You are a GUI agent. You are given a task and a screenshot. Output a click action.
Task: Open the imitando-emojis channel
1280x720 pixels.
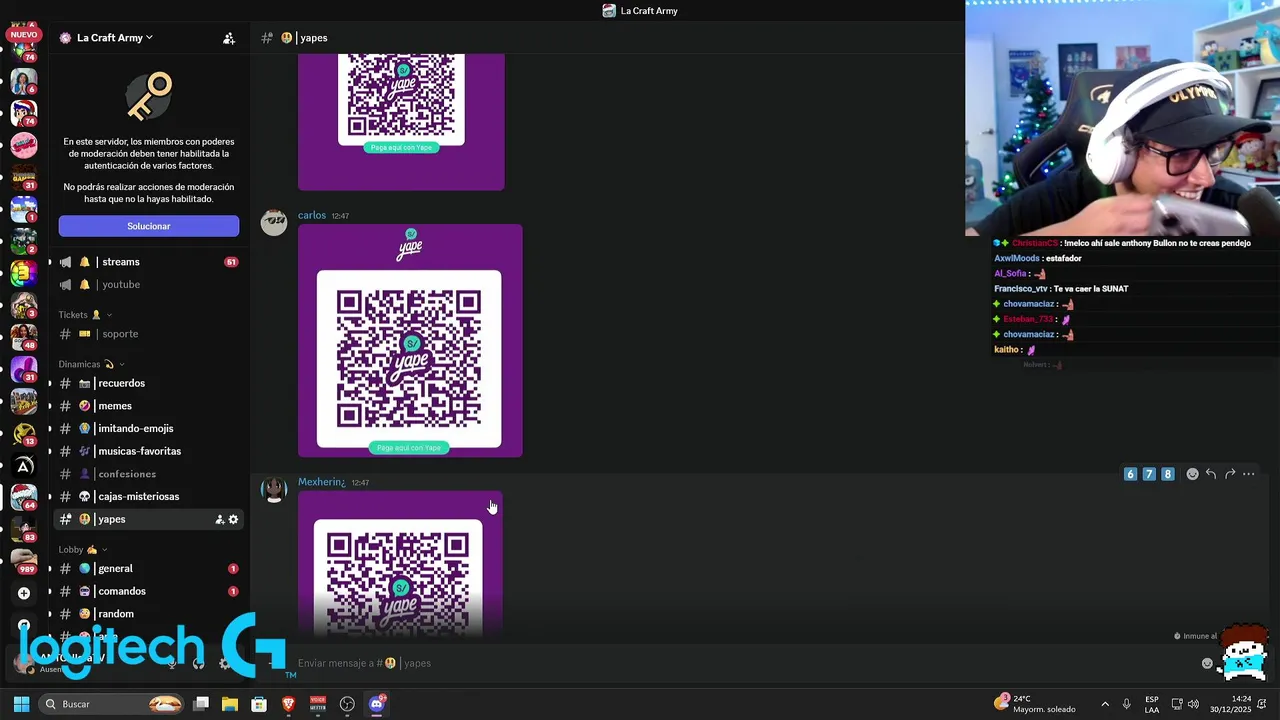pos(148,429)
